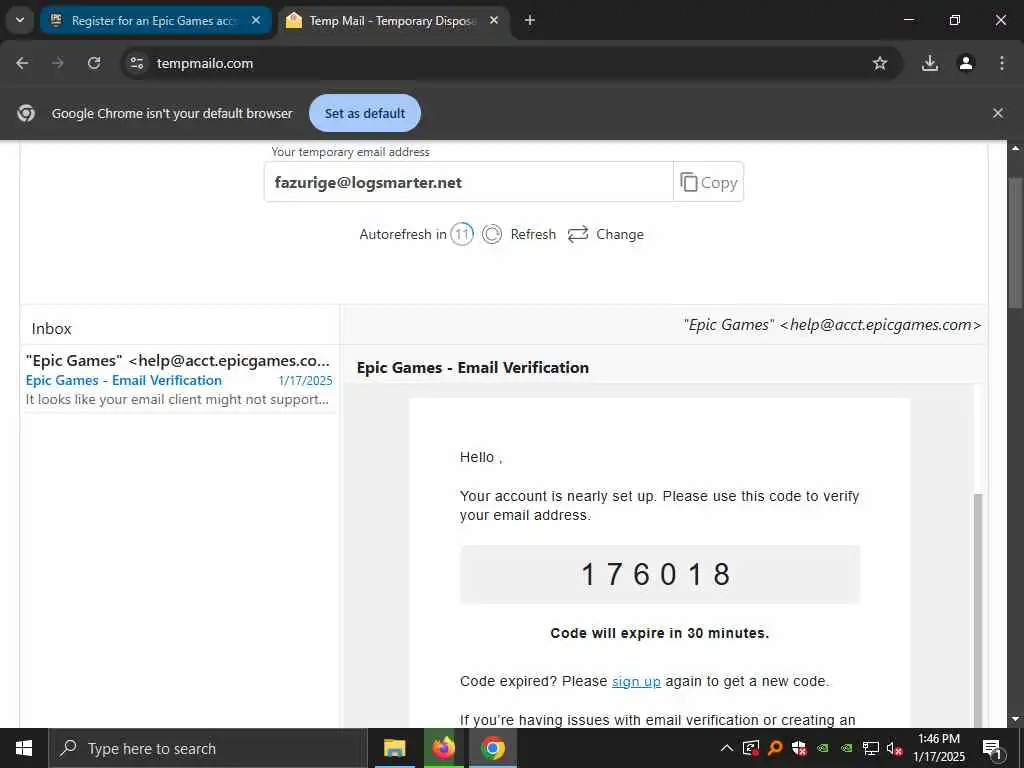Switch to the Register for an Epic Games tab

[x=155, y=21]
